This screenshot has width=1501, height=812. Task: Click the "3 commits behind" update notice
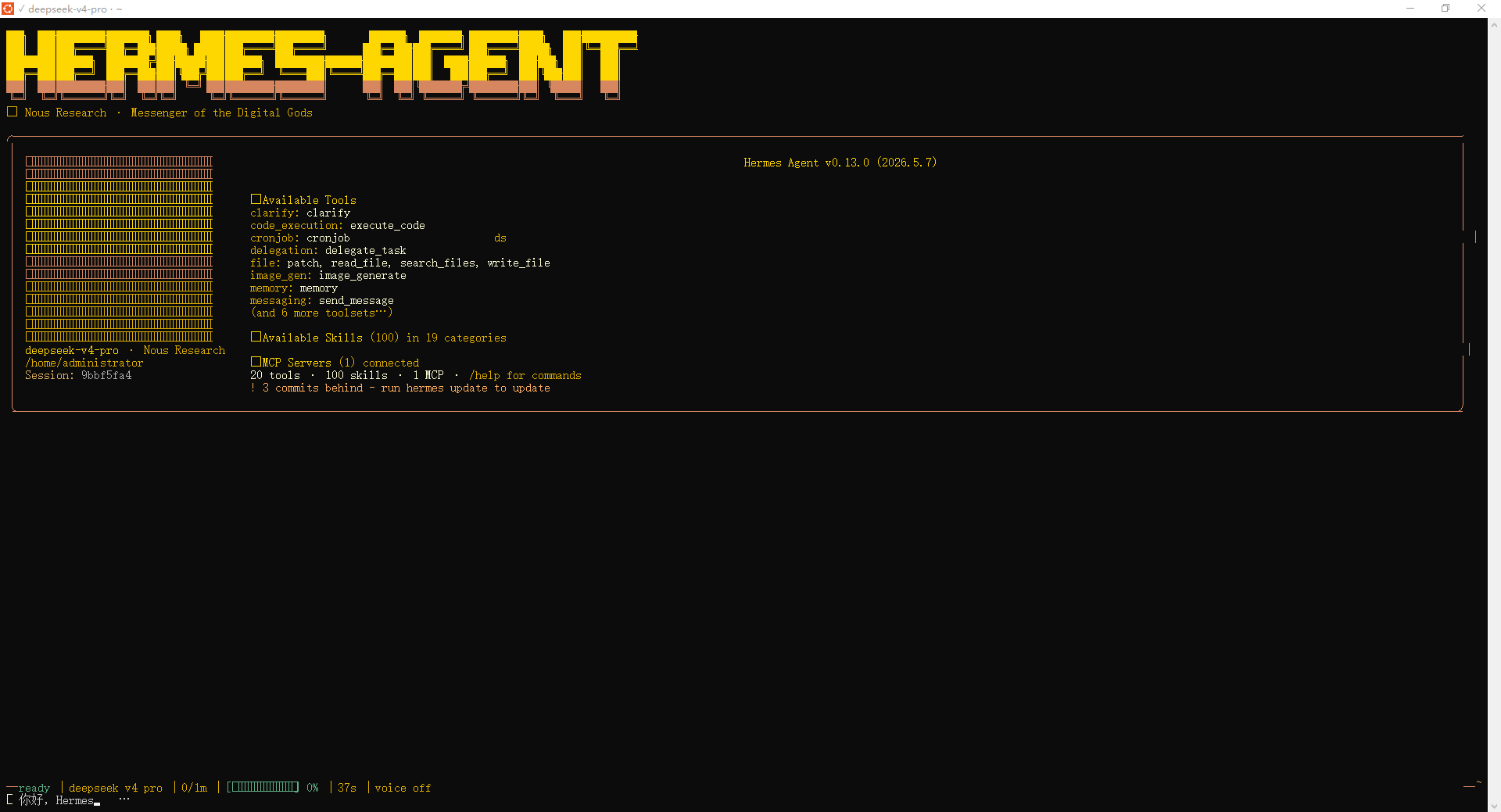point(400,388)
